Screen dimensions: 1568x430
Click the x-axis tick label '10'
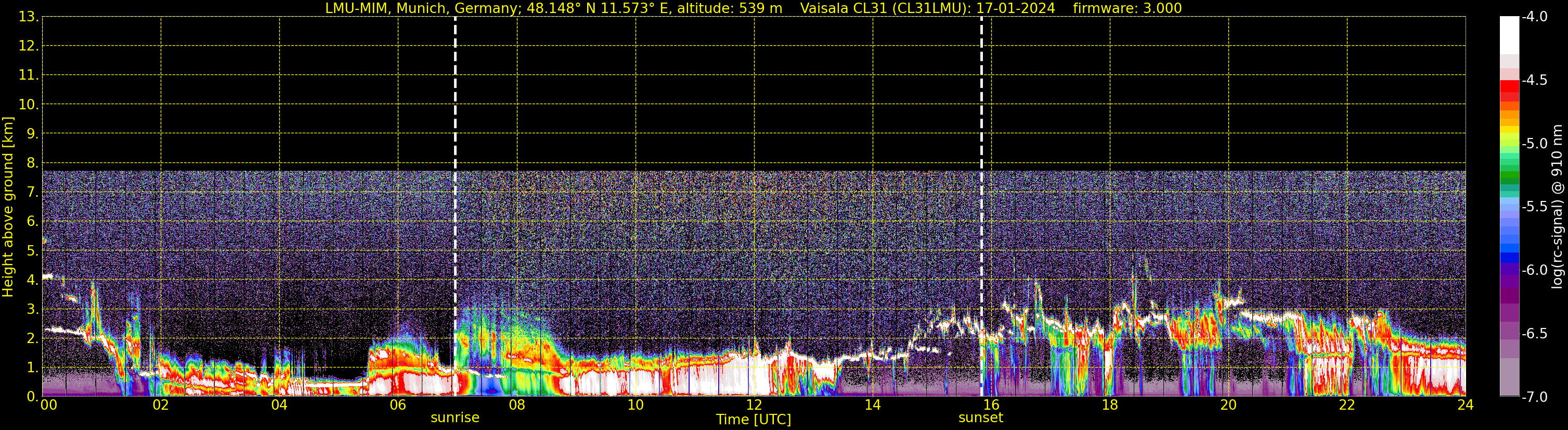(x=636, y=404)
